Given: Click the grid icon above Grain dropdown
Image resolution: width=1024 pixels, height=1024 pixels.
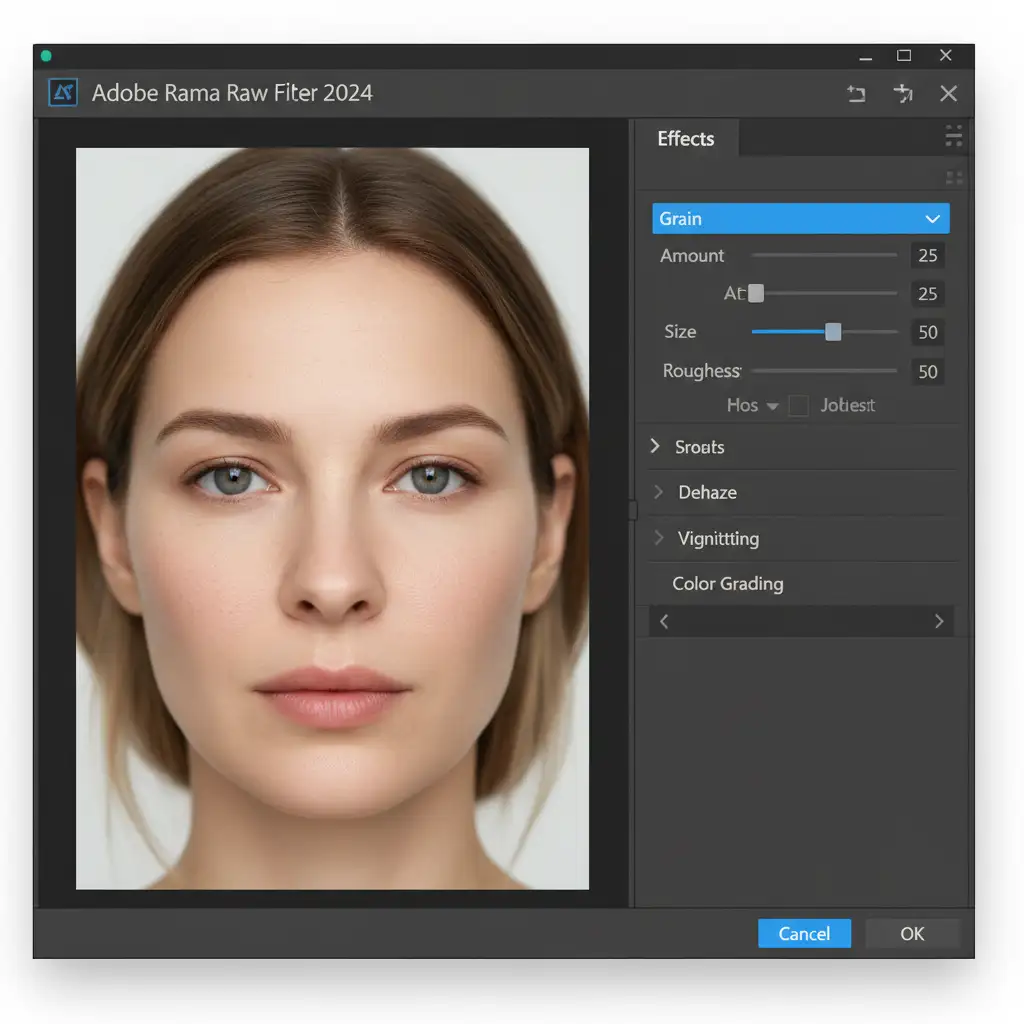Looking at the screenshot, I should [x=953, y=179].
